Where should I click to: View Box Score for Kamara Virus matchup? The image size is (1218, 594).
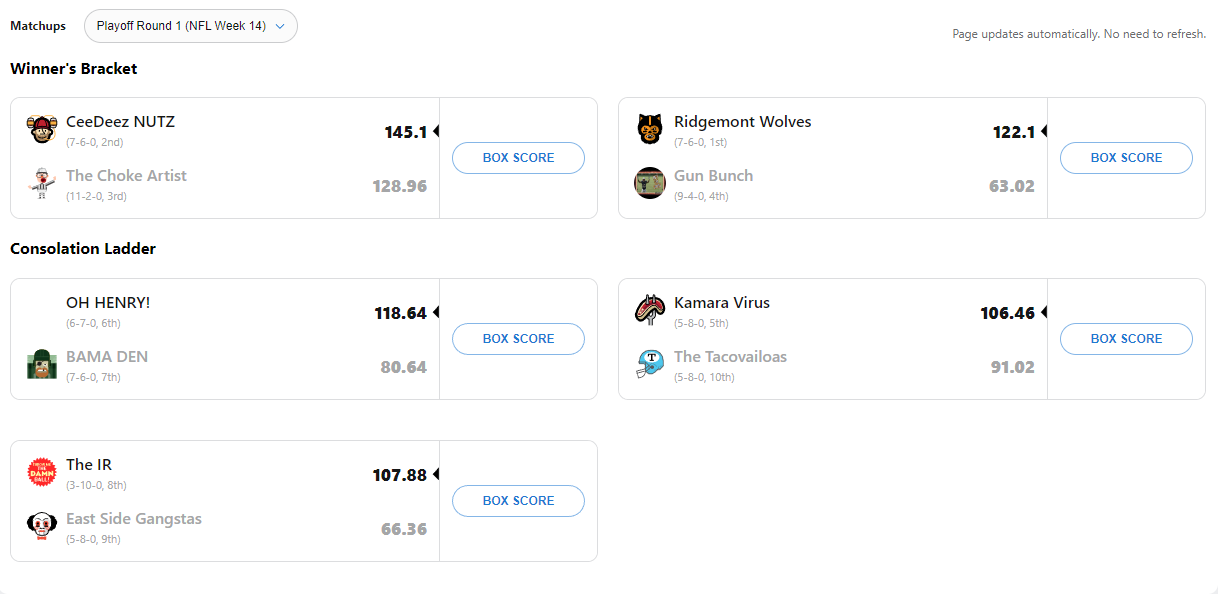1126,339
